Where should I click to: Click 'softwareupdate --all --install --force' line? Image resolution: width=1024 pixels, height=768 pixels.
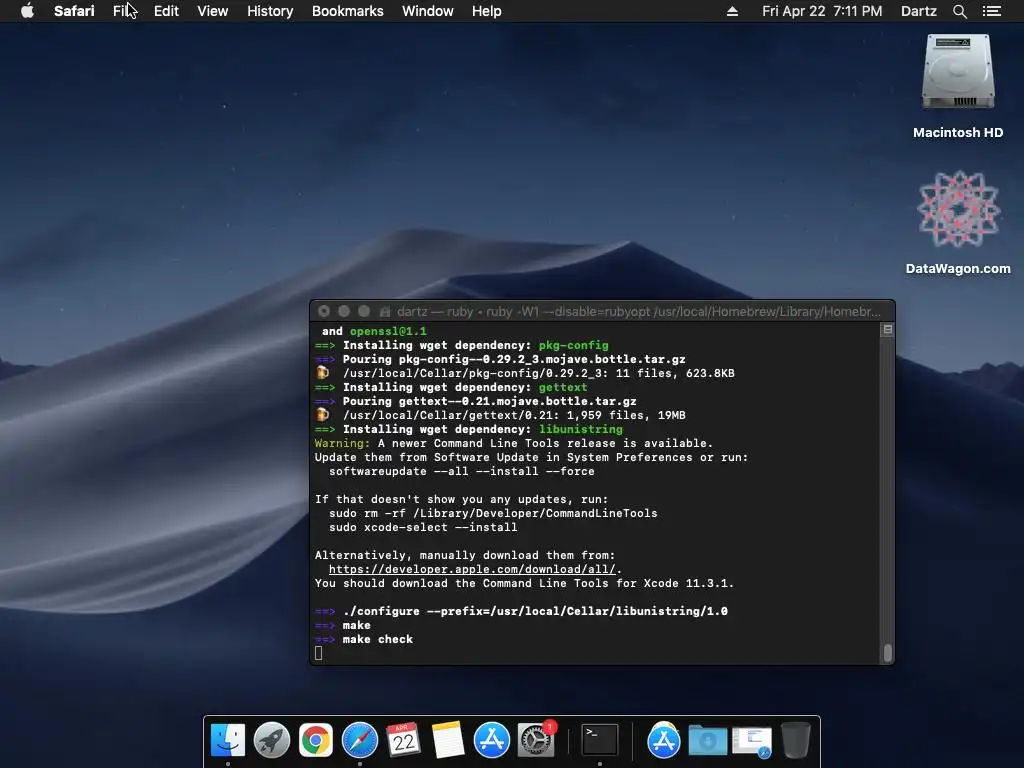click(x=462, y=471)
